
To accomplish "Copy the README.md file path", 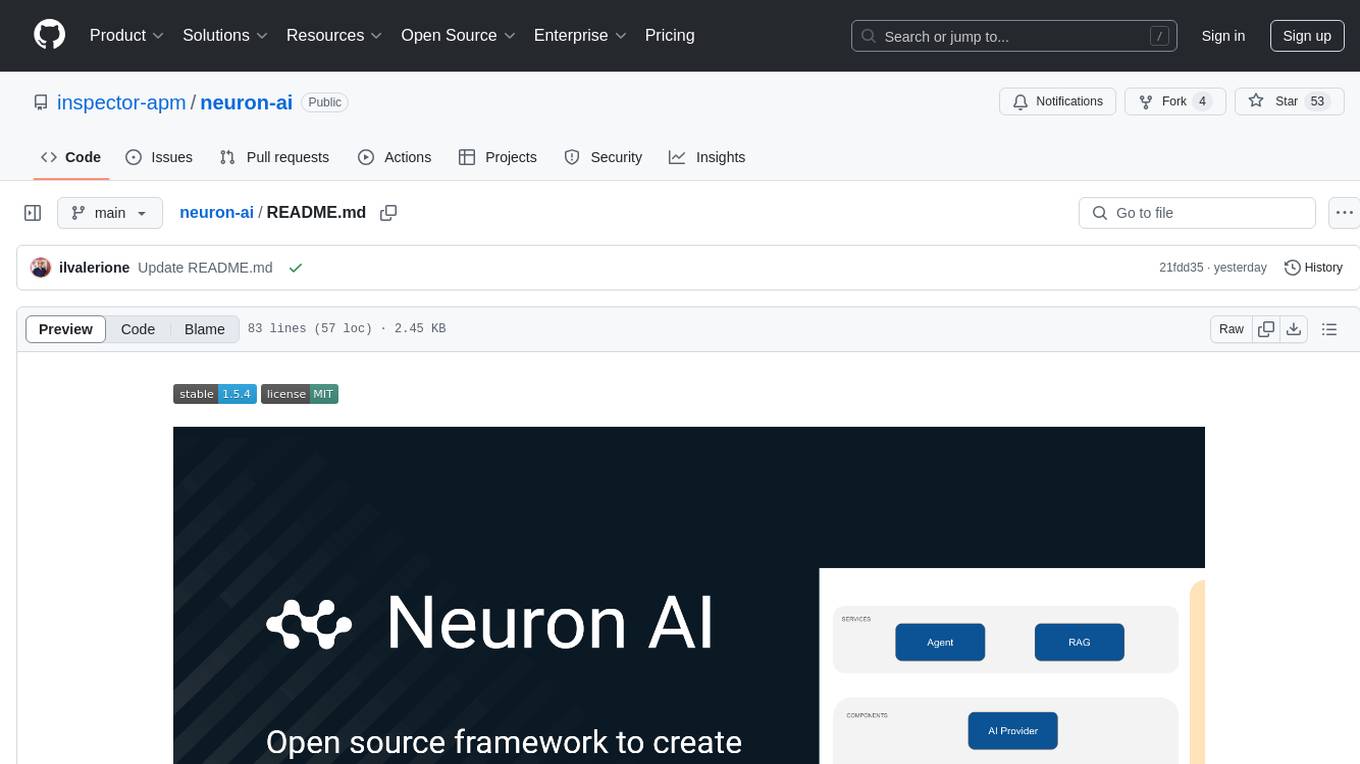I will click(389, 213).
